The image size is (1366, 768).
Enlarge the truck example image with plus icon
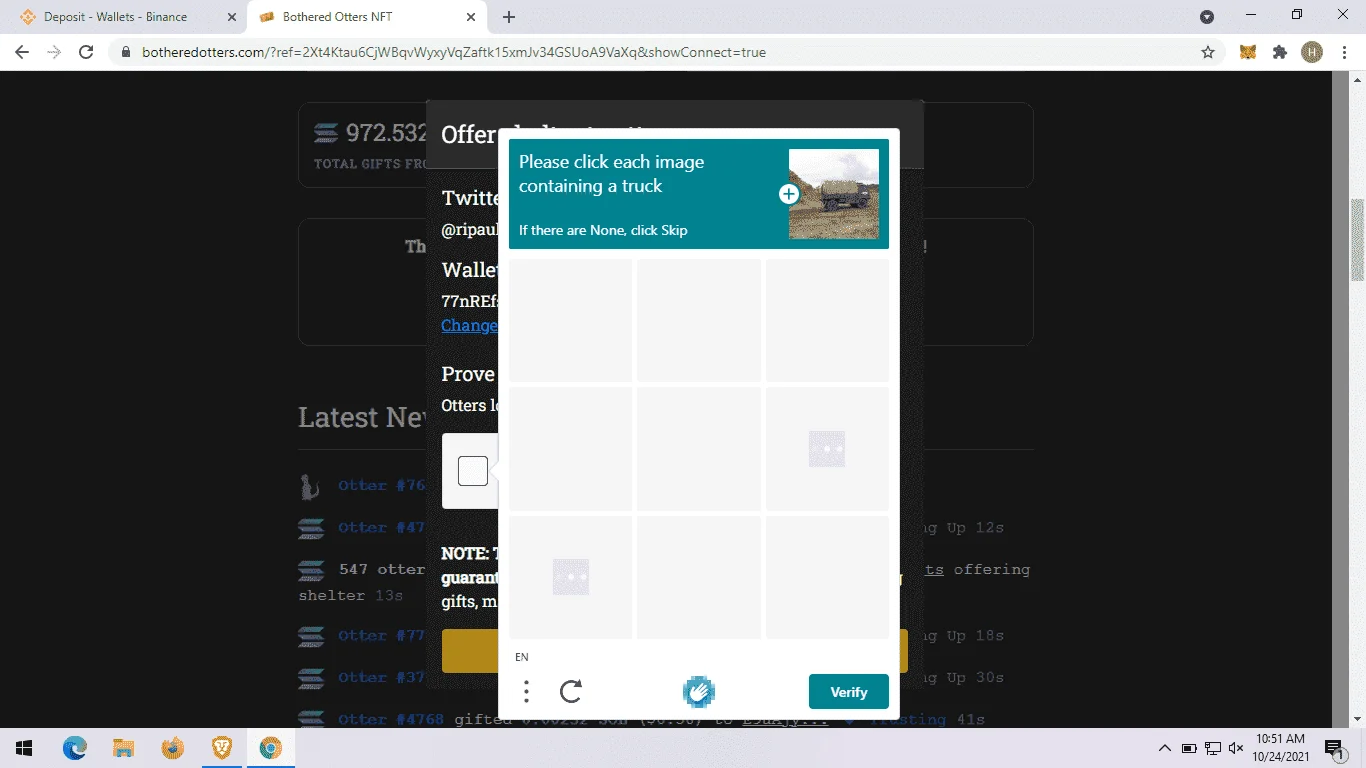click(x=789, y=194)
